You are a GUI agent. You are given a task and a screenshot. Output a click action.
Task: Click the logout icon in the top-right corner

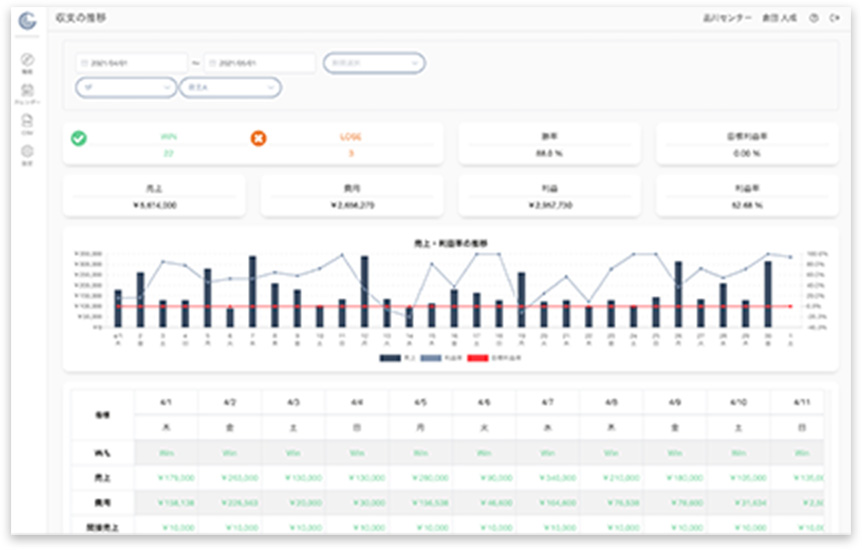[x=834, y=18]
